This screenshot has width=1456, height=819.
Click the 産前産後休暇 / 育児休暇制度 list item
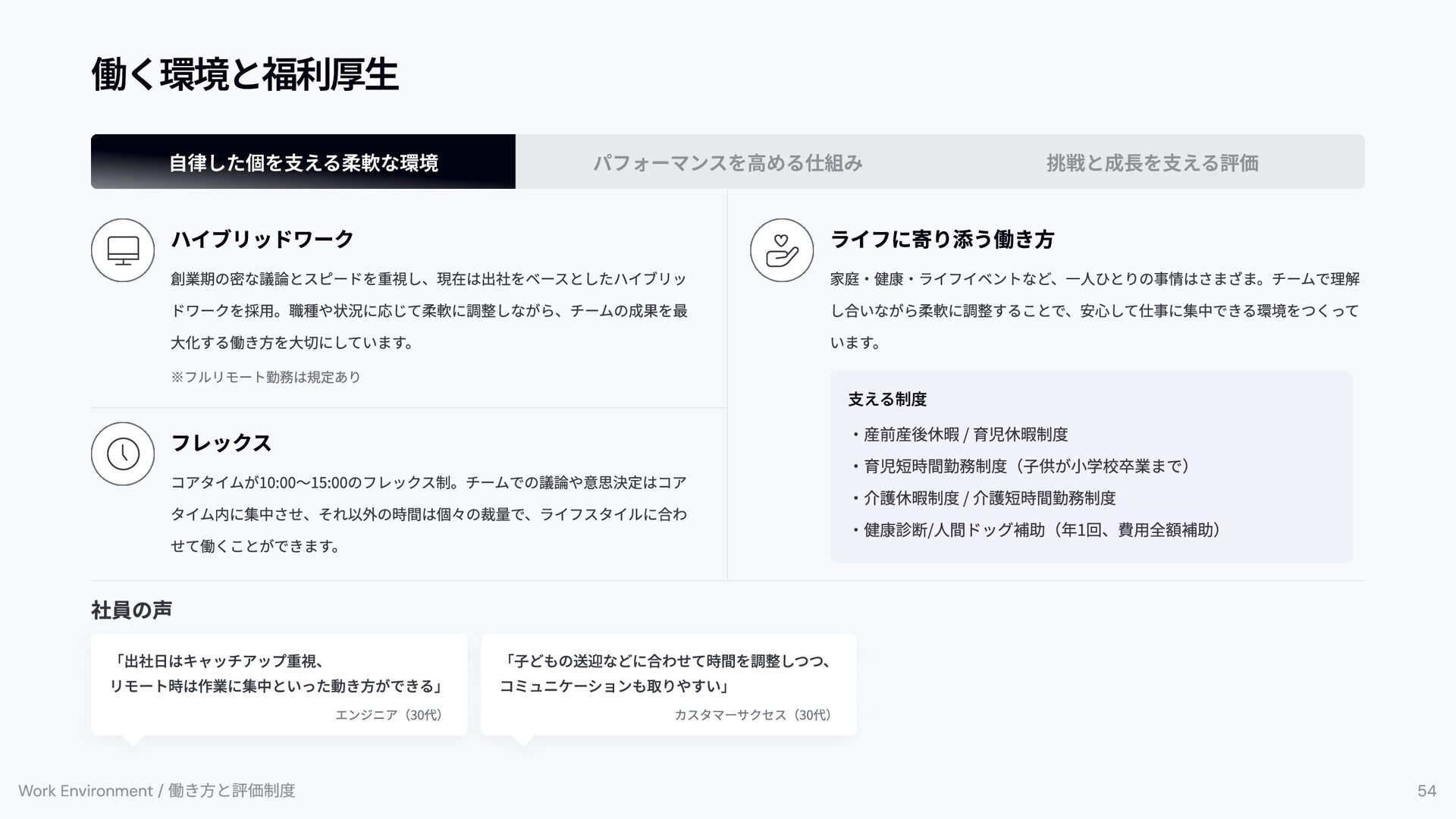965,435
